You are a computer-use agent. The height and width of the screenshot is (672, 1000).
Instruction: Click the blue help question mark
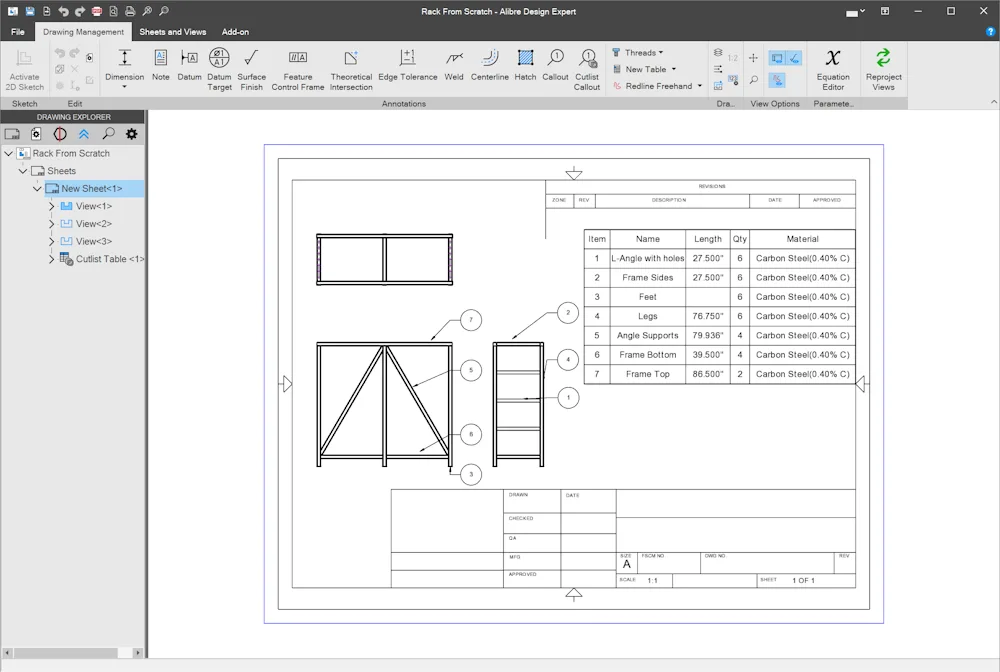tap(991, 32)
